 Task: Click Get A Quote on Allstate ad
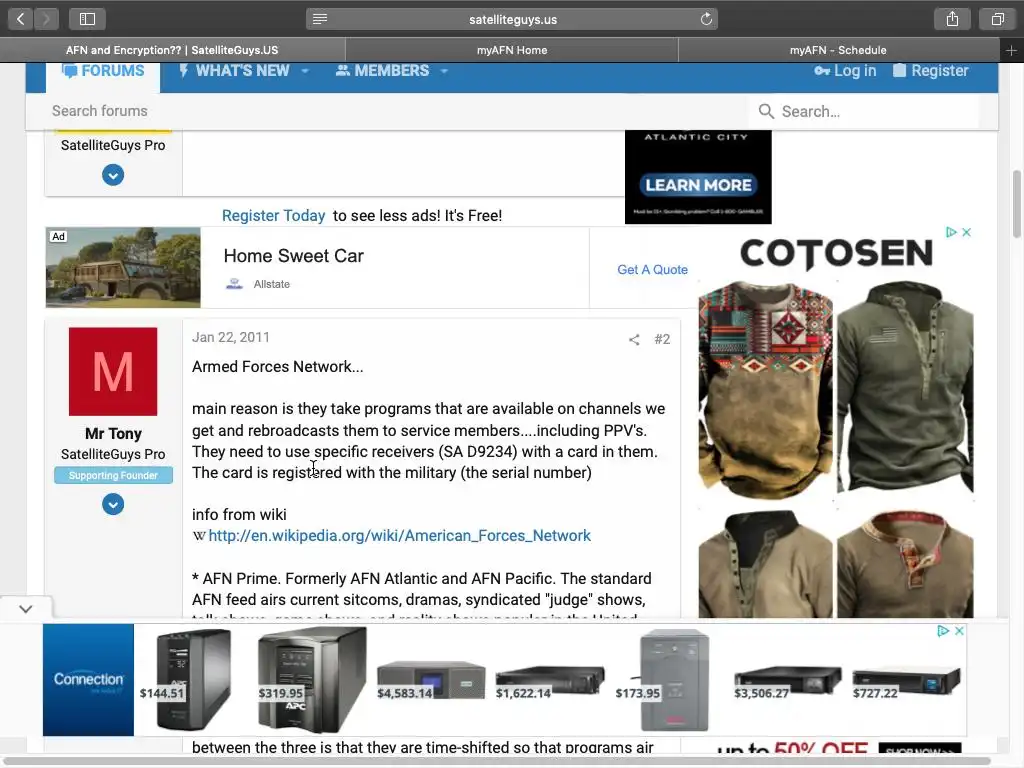(652, 270)
